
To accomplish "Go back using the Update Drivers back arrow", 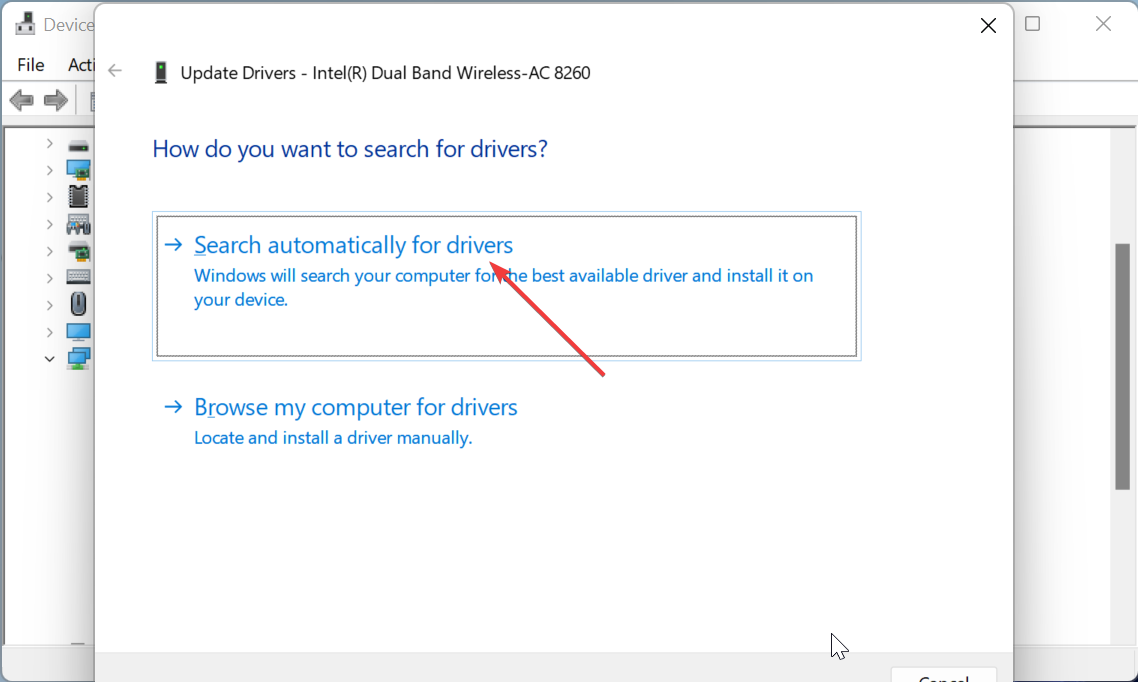I will [115, 70].
